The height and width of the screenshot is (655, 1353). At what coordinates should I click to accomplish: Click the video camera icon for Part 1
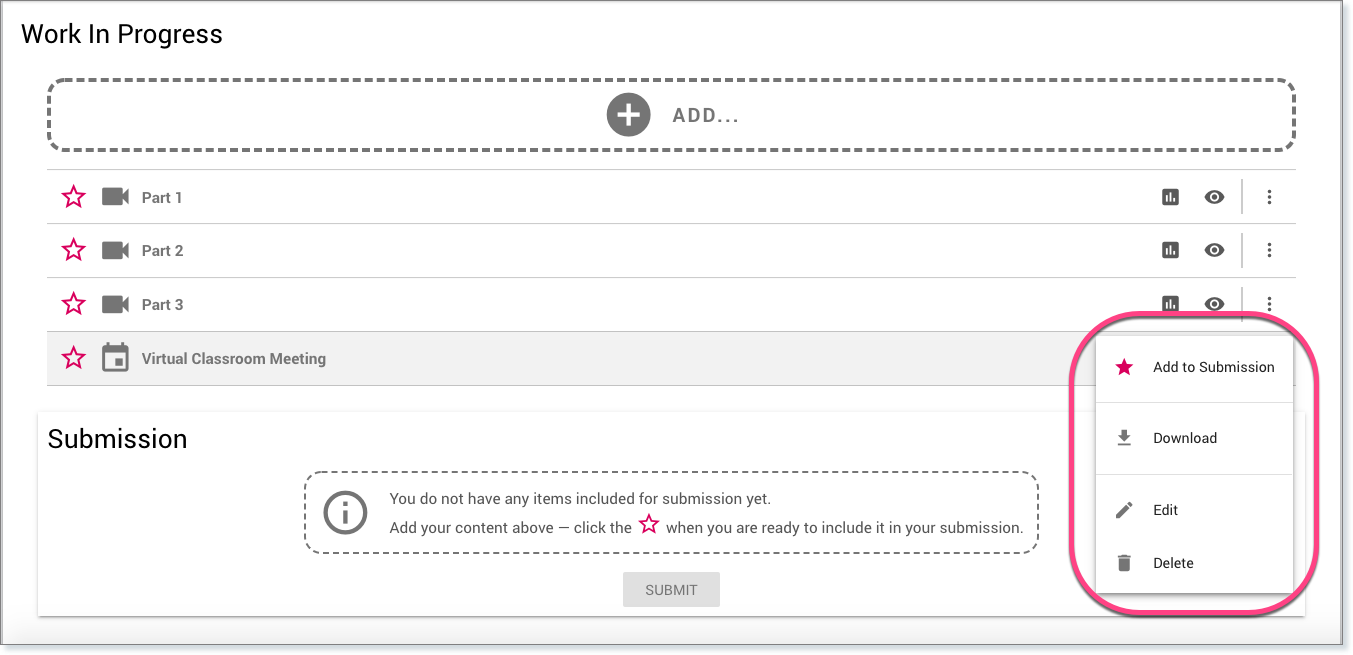click(116, 197)
